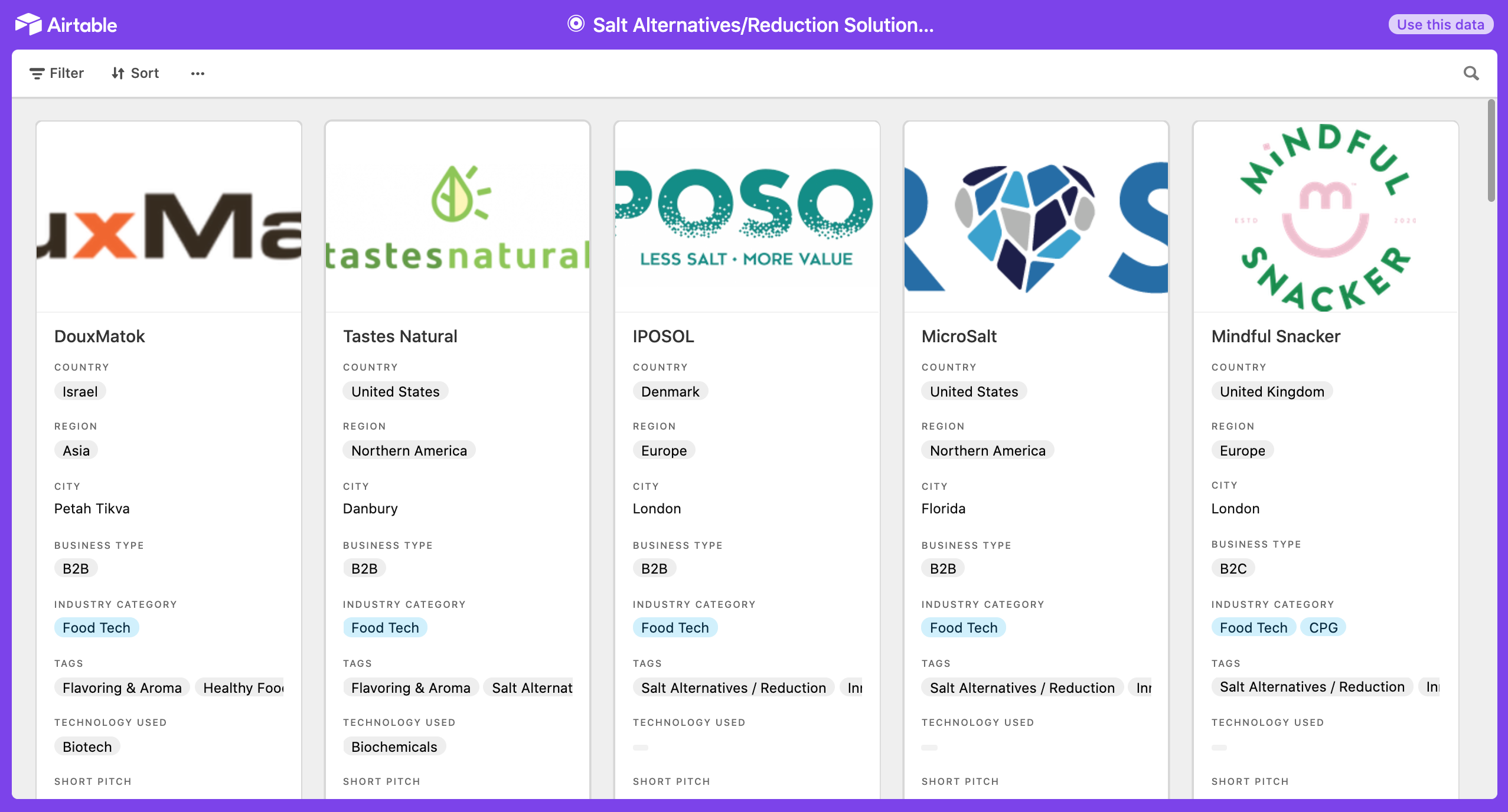Click the Petah Tikva city text
The image size is (1508, 812).
pyautogui.click(x=92, y=508)
